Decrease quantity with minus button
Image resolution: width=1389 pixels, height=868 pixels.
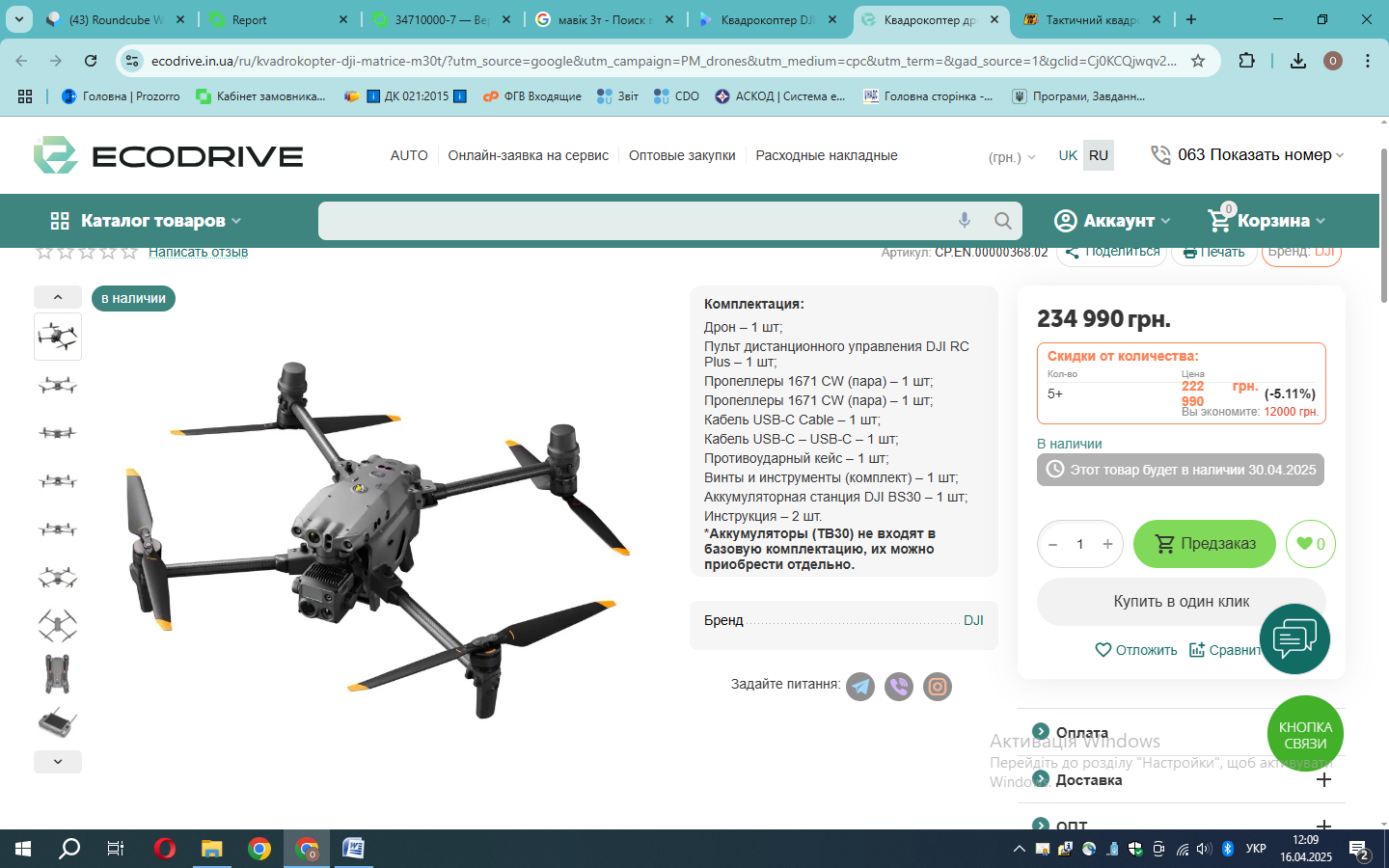coord(1053,544)
